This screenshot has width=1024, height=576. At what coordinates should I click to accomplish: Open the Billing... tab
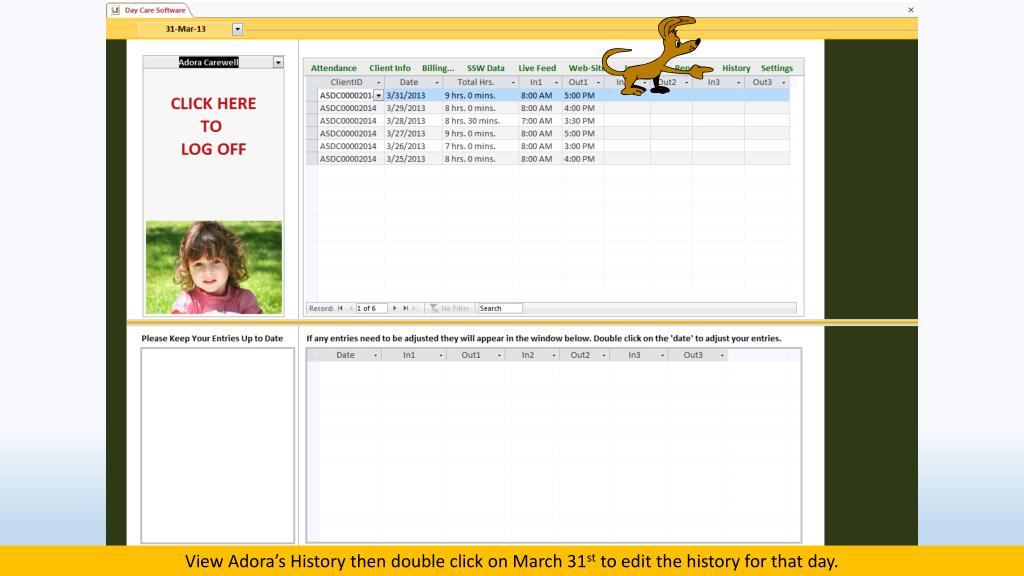(438, 68)
